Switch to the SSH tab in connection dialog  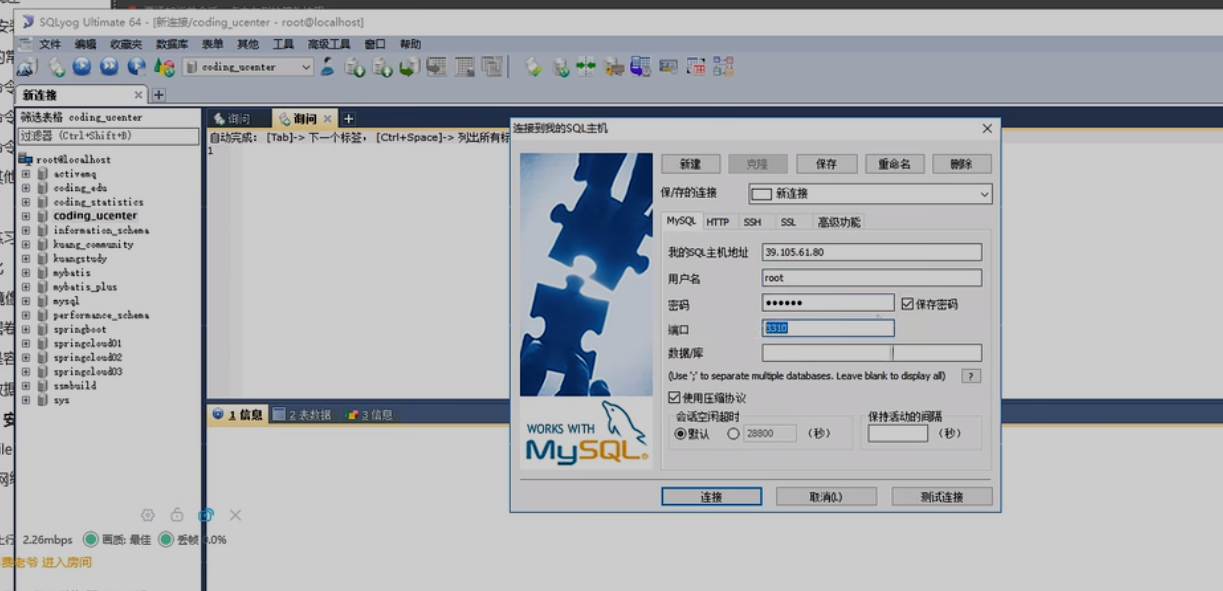(x=752, y=222)
